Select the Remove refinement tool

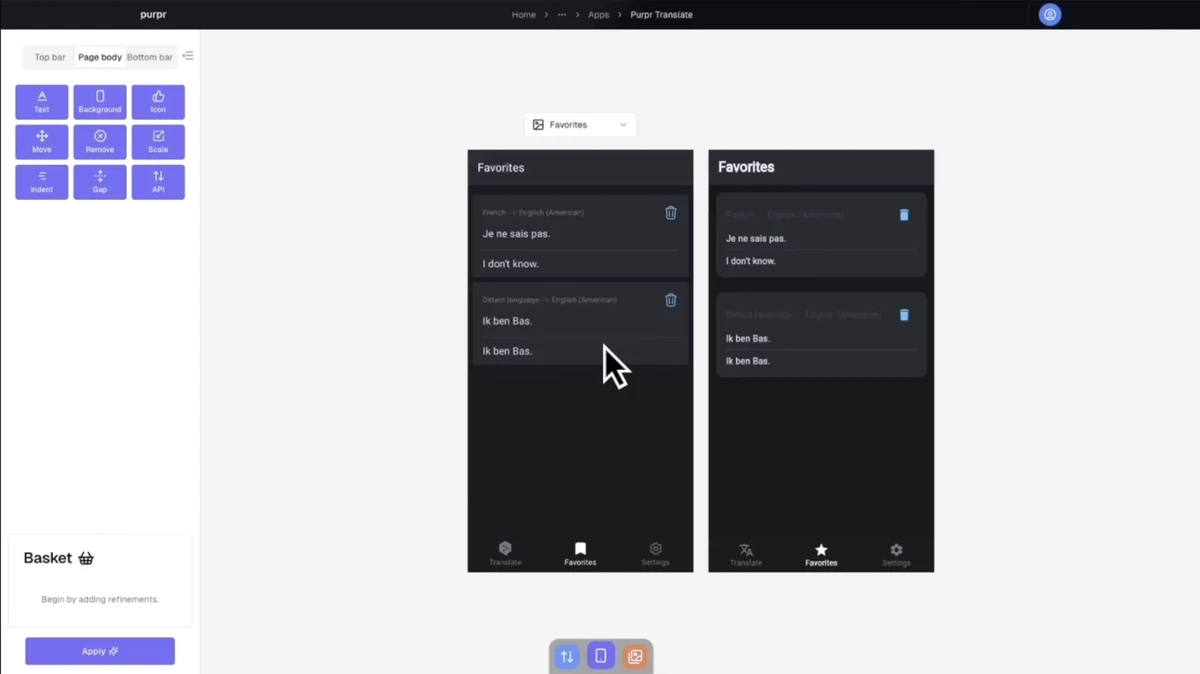coord(100,142)
